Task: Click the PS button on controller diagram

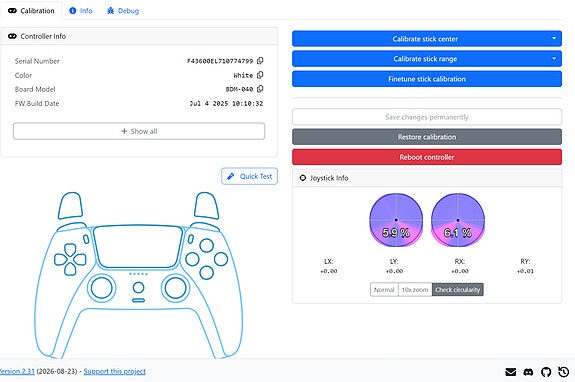Action: point(138,287)
